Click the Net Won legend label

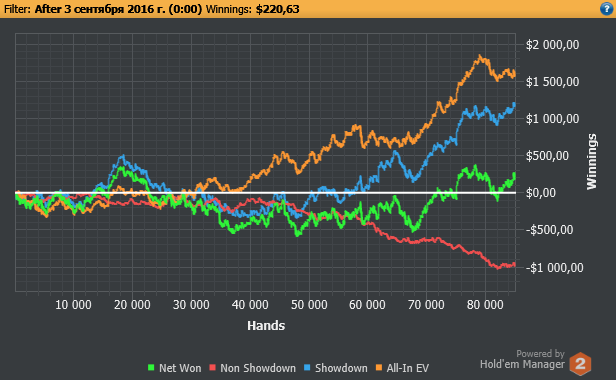point(180,368)
